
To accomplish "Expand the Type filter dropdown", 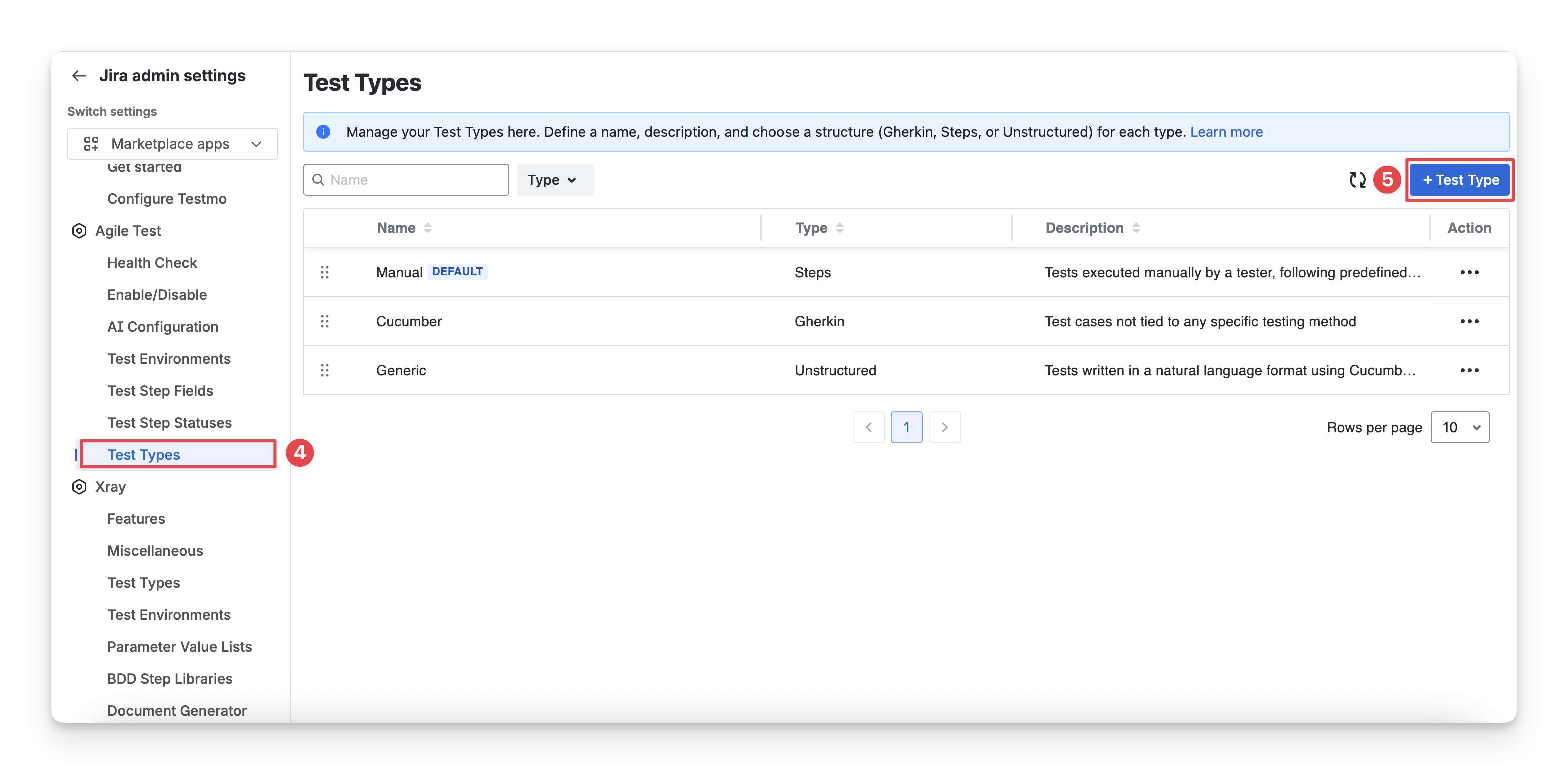I will click(554, 180).
